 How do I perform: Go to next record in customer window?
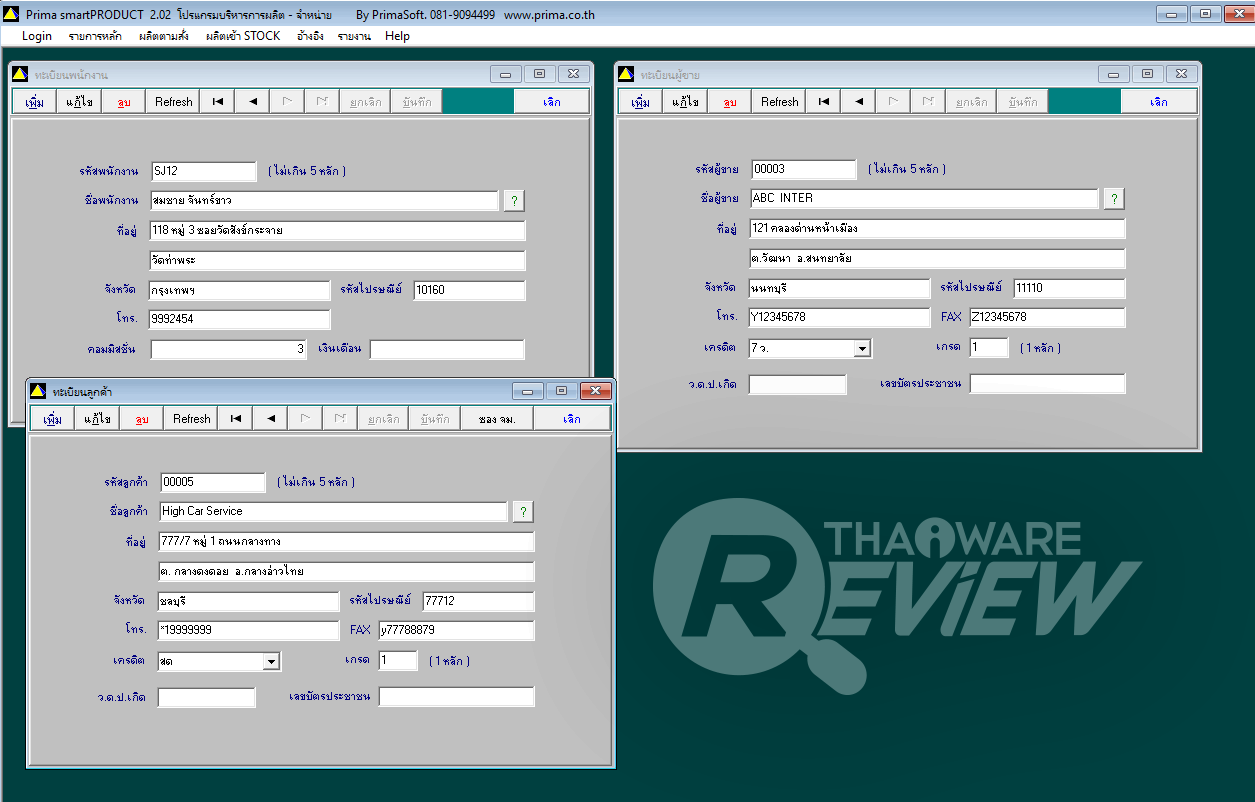(305, 419)
